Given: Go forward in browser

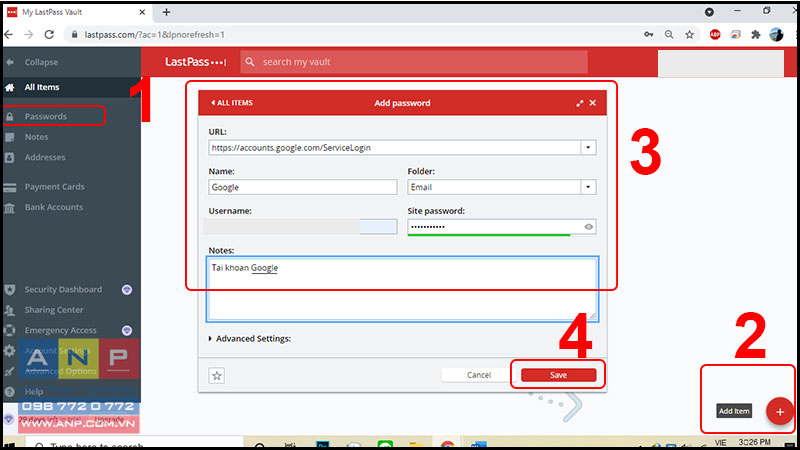Looking at the screenshot, I should point(29,35).
